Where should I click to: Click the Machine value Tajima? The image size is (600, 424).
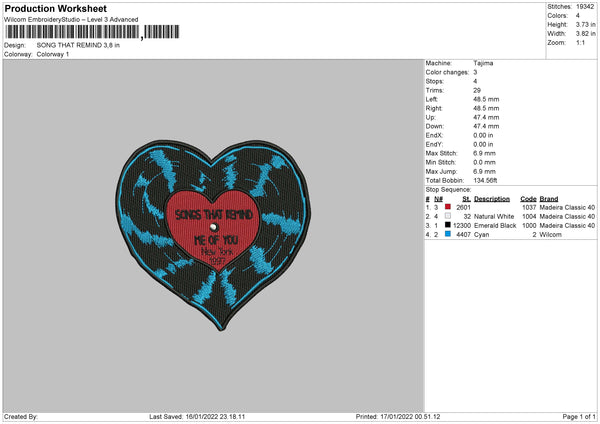[x=483, y=63]
